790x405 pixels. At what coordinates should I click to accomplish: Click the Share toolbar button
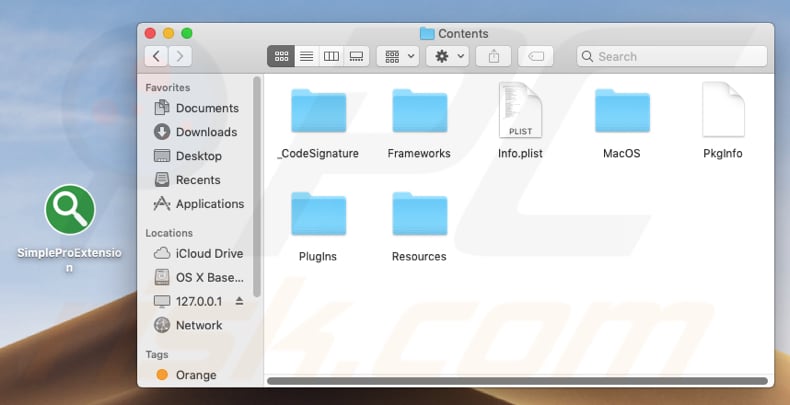(x=493, y=57)
